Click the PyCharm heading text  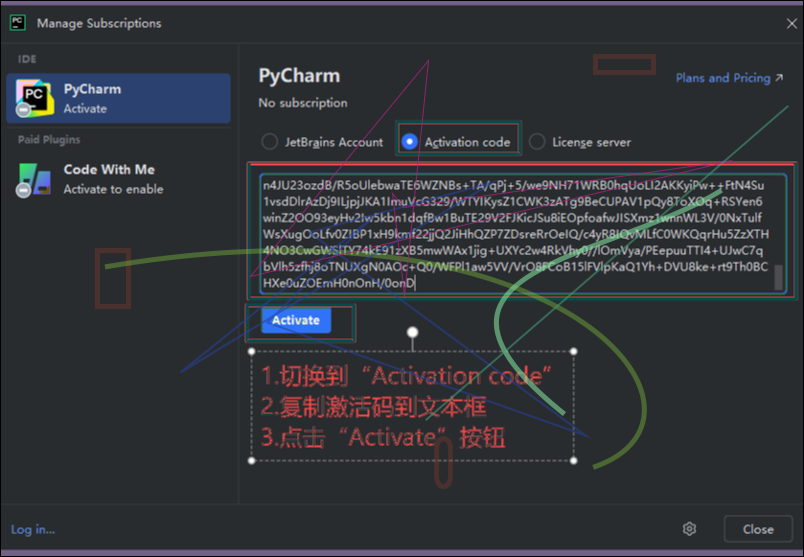299,76
